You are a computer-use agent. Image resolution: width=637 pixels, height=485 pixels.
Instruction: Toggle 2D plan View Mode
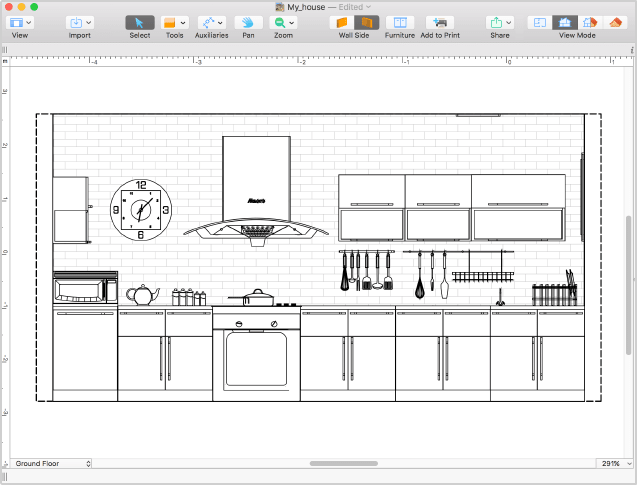point(539,22)
